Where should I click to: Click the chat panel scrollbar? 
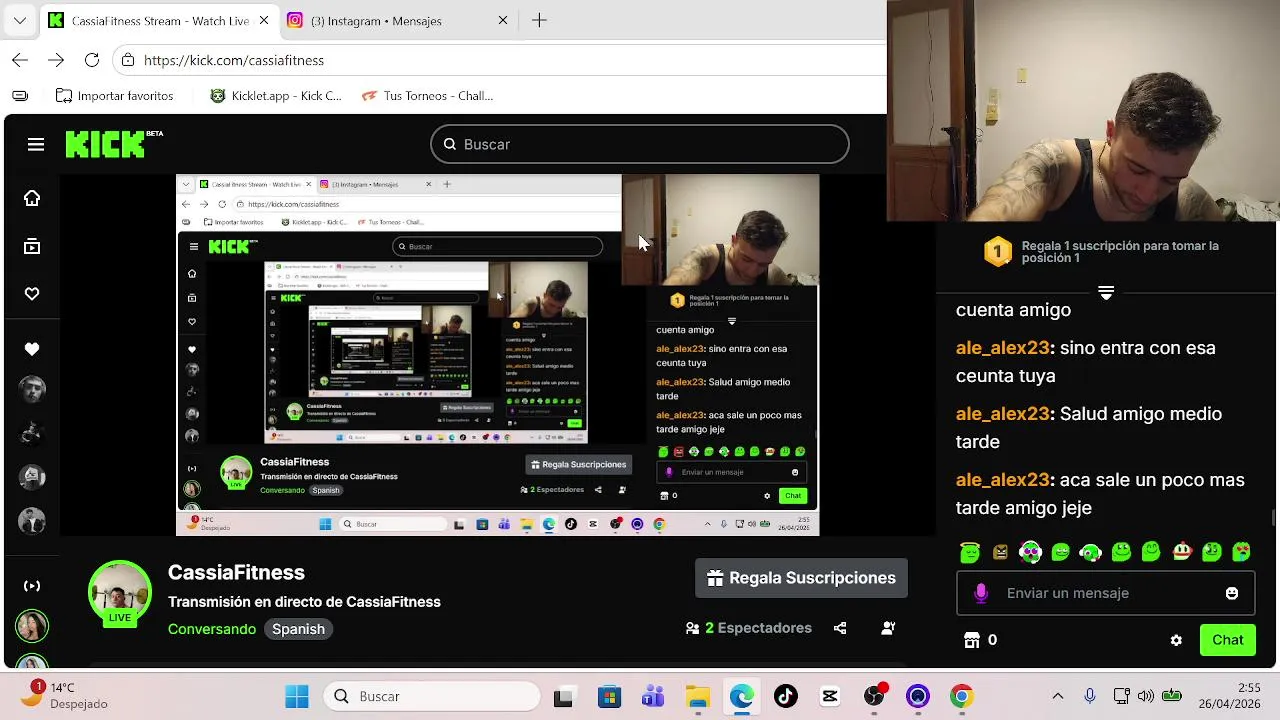[1274, 516]
